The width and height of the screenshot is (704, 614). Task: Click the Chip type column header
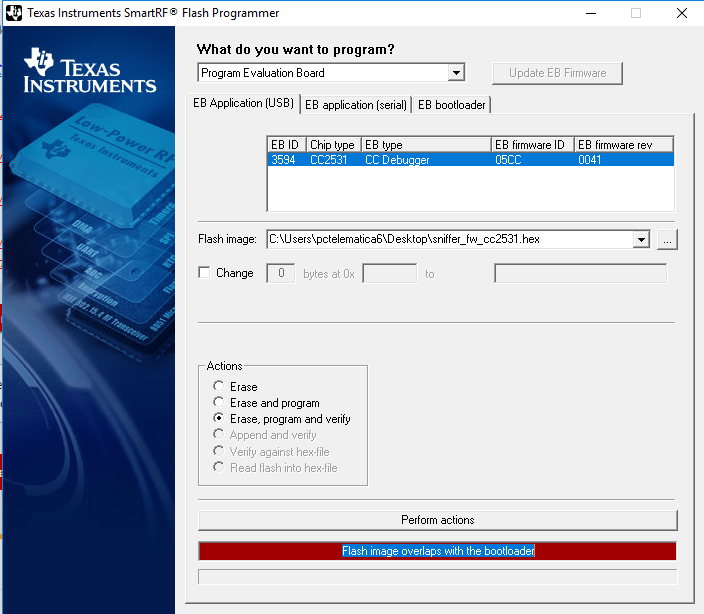(x=334, y=145)
